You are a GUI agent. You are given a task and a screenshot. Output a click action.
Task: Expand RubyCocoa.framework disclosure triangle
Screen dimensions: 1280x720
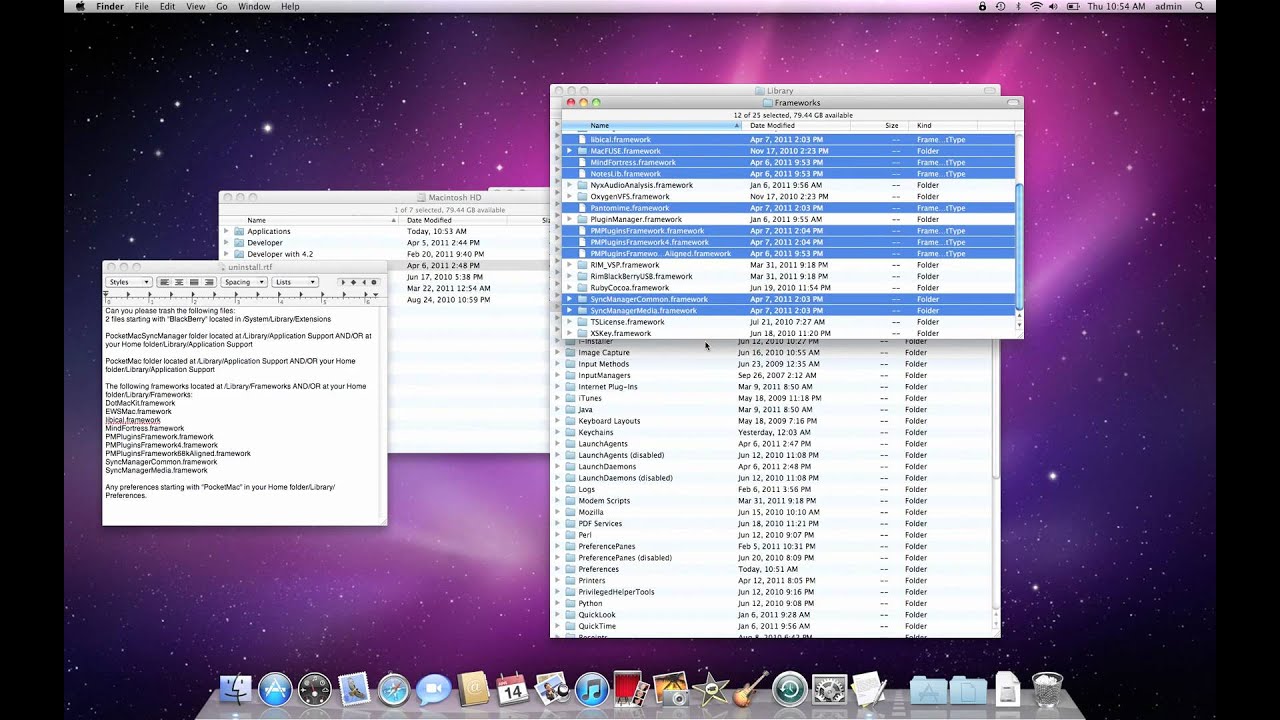[570, 288]
